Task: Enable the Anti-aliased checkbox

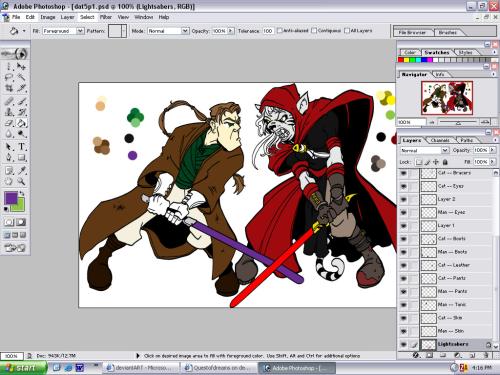Action: click(280, 30)
